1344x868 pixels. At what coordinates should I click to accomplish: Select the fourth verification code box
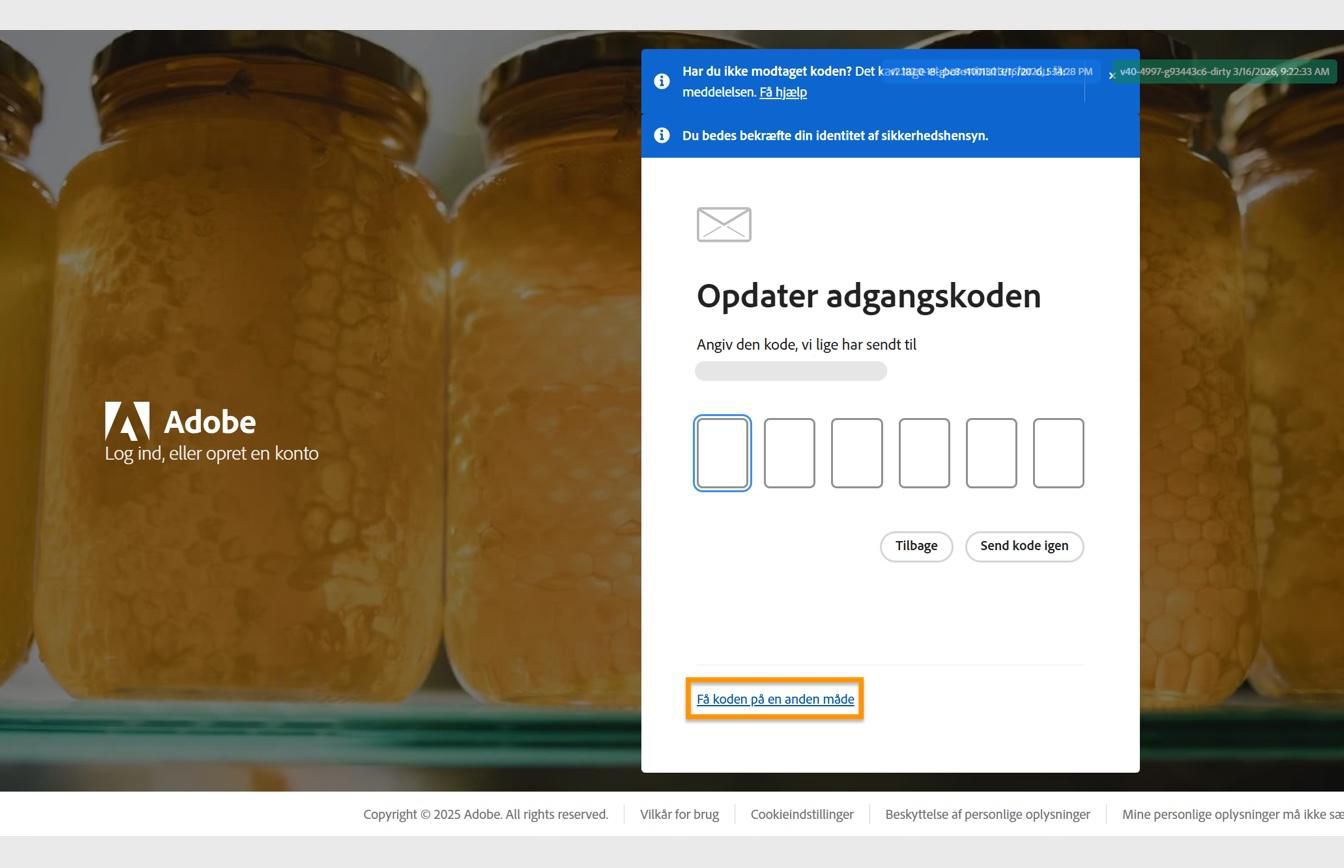click(924, 452)
